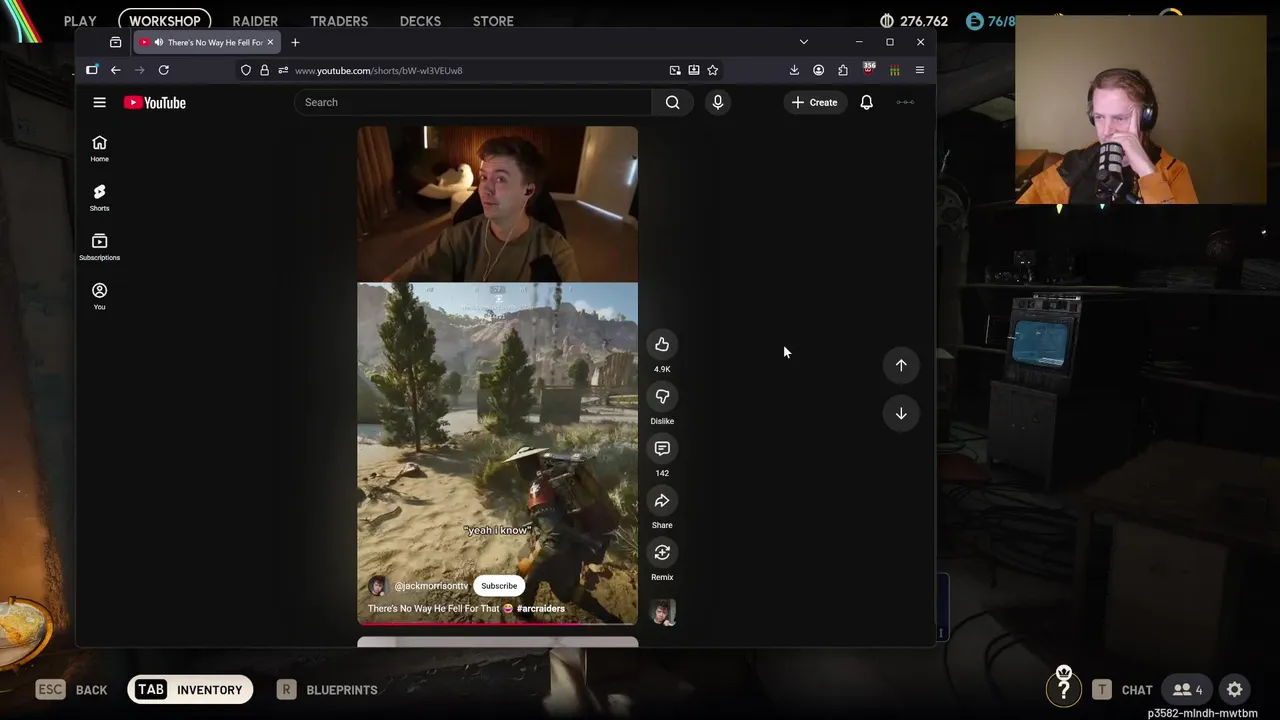Go to previous Short with up arrow
Image resolution: width=1280 pixels, height=720 pixels.
pos(901,365)
